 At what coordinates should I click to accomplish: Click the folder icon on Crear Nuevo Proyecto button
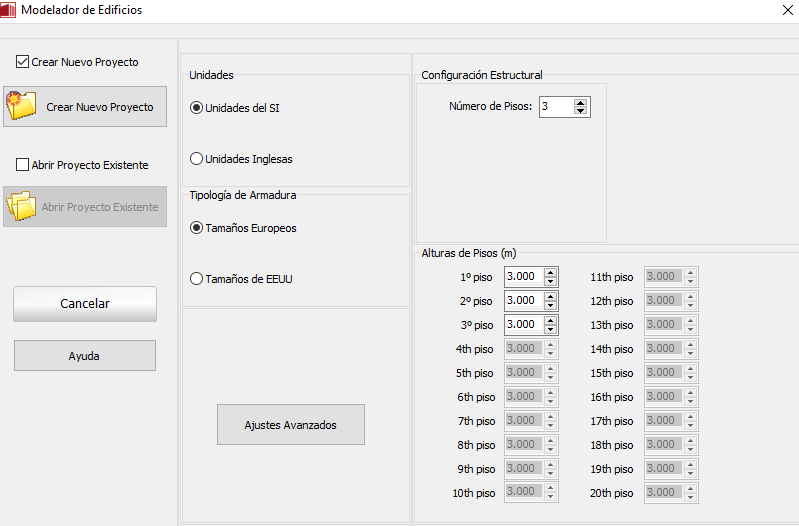(x=21, y=105)
